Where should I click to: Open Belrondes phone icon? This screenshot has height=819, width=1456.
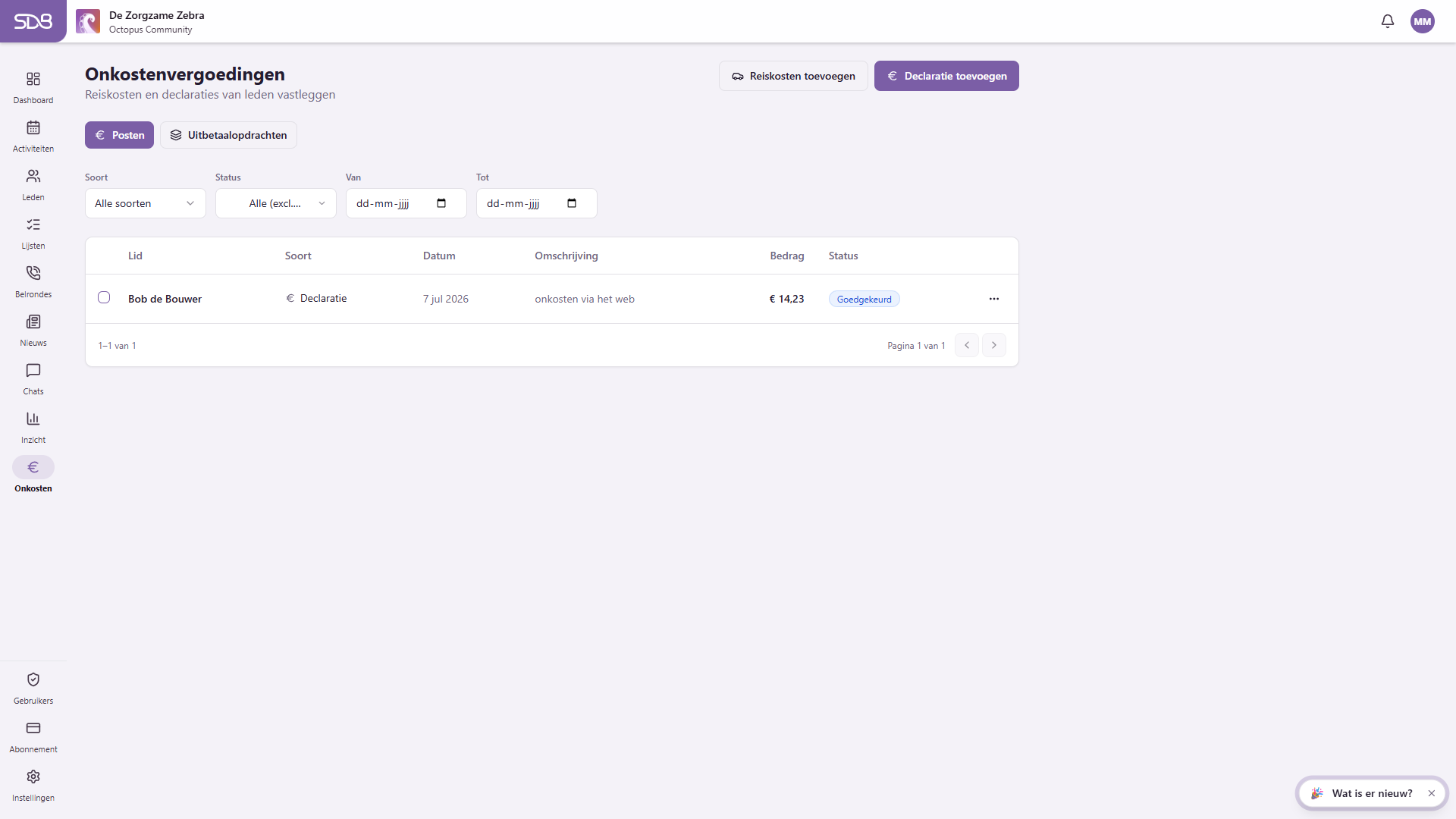pyautogui.click(x=33, y=273)
